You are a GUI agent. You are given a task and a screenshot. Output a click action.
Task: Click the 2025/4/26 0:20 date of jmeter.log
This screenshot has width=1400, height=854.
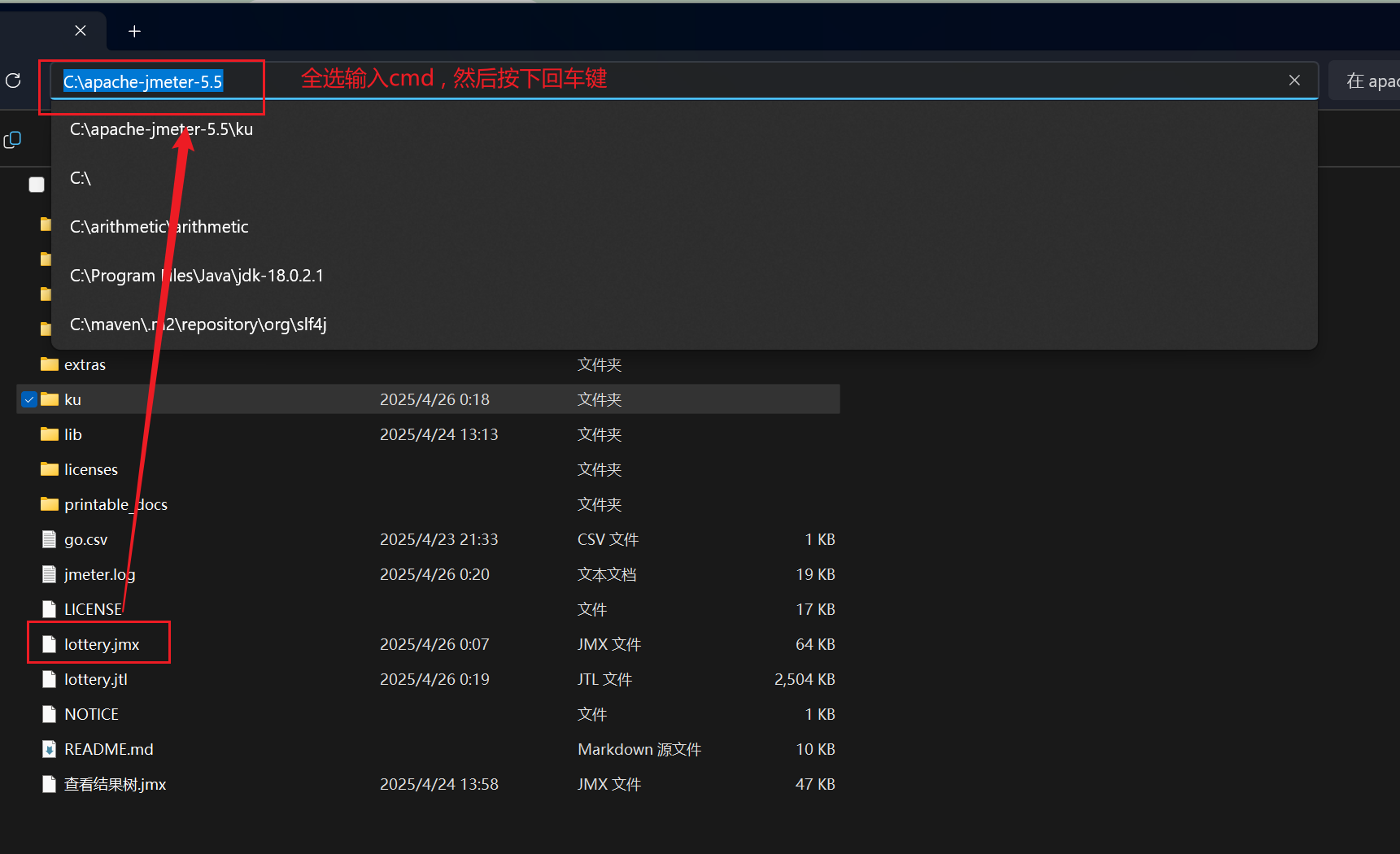(x=434, y=574)
